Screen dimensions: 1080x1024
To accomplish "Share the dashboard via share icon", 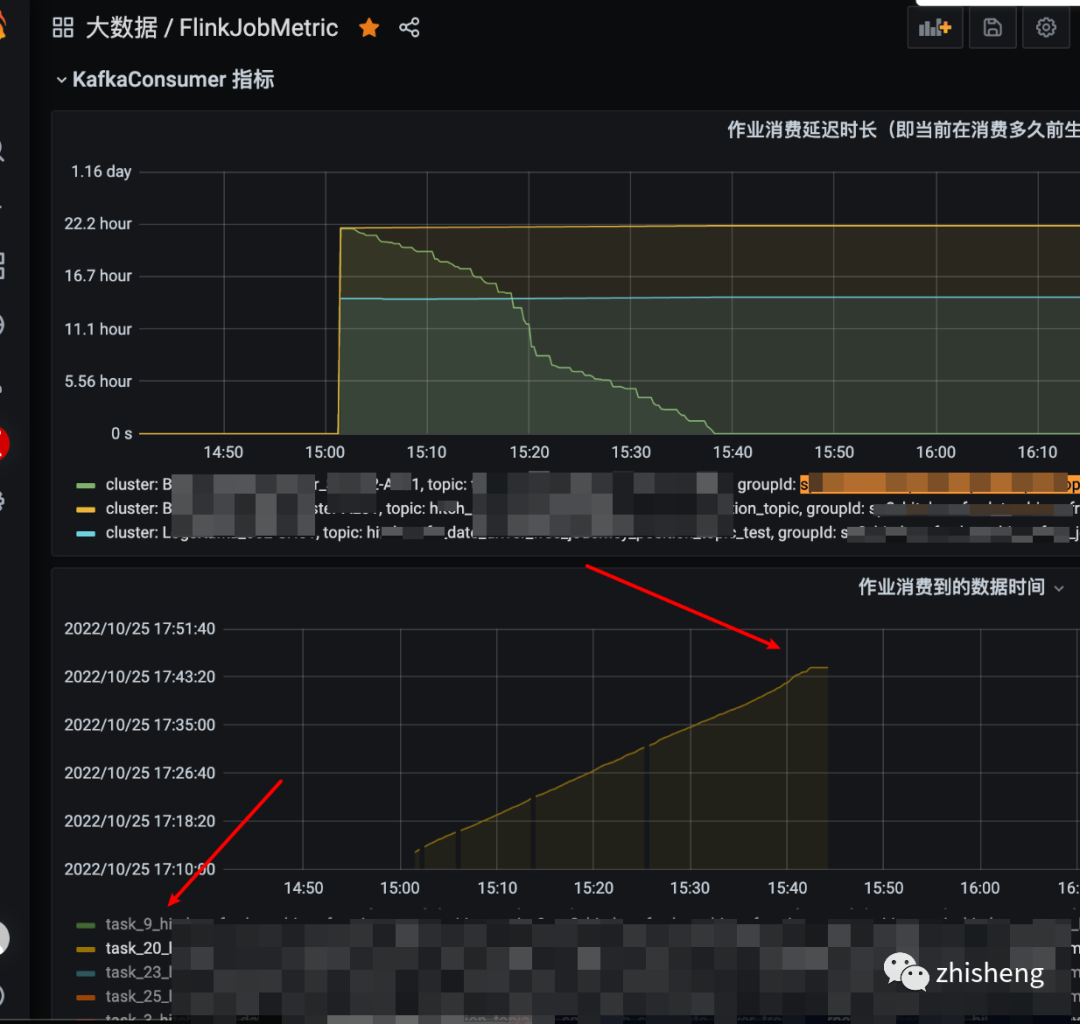I will pyautogui.click(x=409, y=28).
